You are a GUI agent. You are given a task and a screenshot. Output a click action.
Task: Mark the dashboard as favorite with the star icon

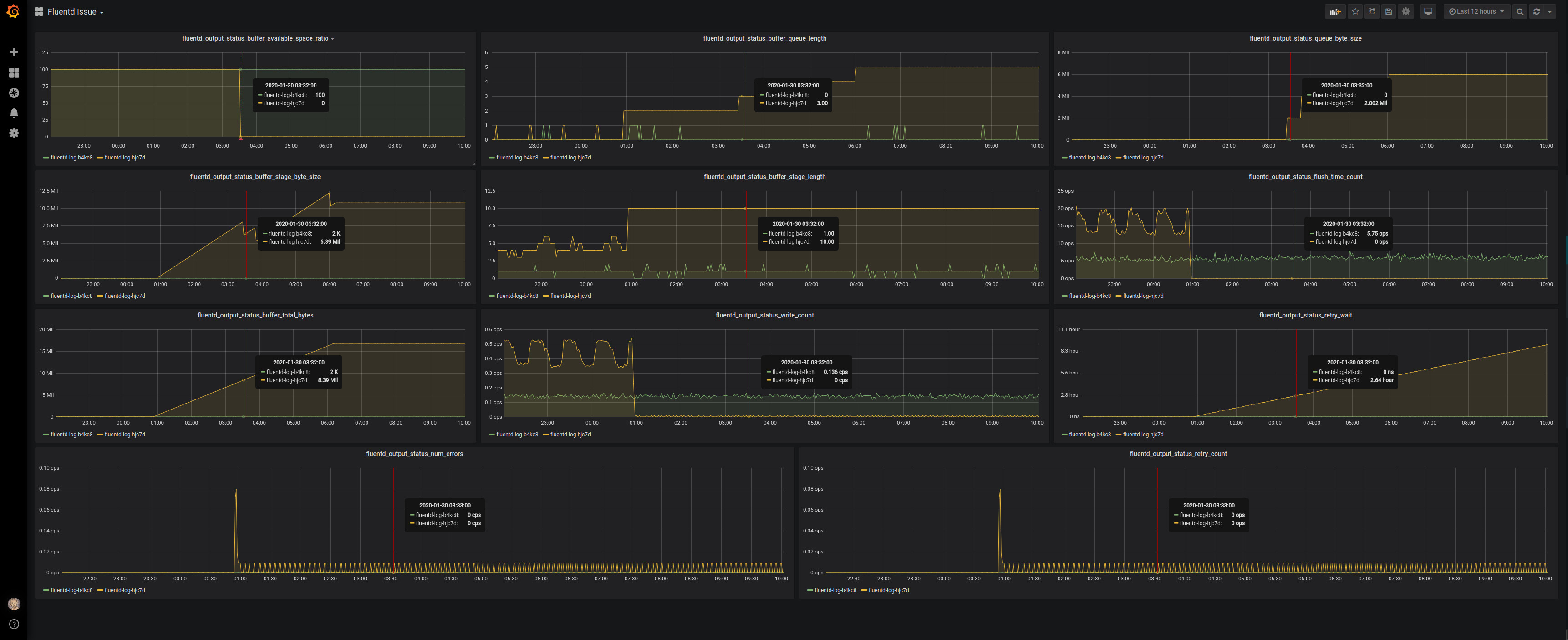click(x=1355, y=11)
